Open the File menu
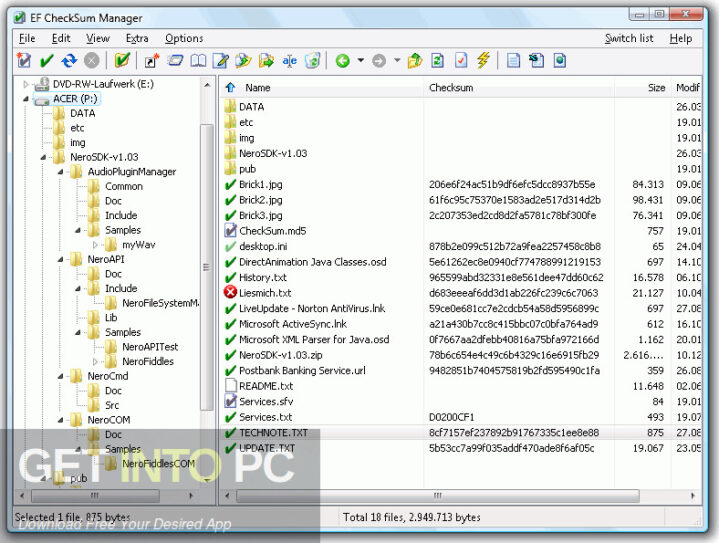This screenshot has height=543, width=719. (x=27, y=38)
